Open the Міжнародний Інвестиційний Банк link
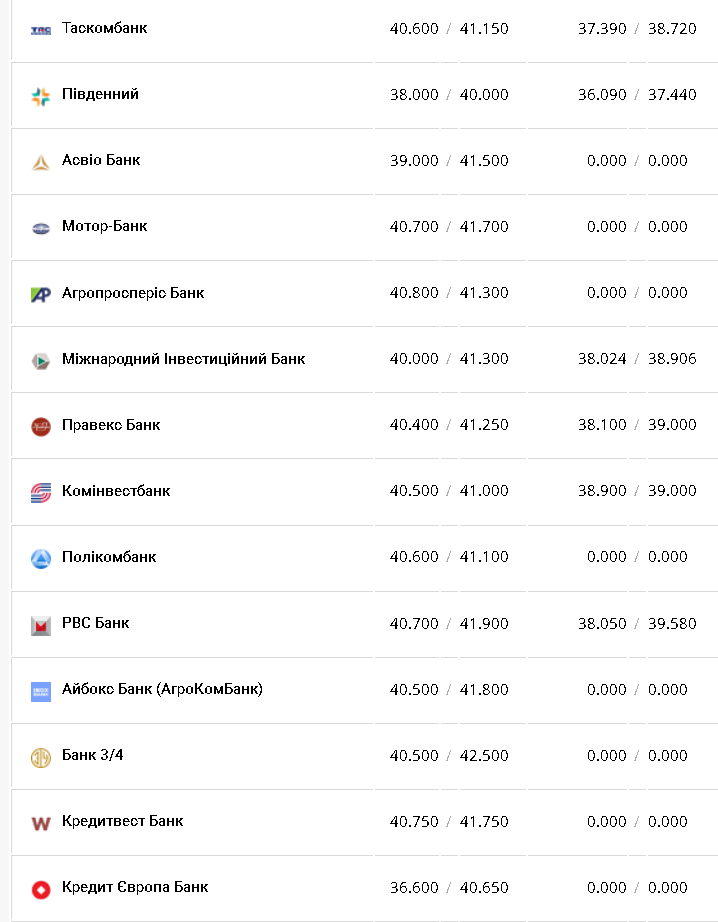 click(x=183, y=358)
